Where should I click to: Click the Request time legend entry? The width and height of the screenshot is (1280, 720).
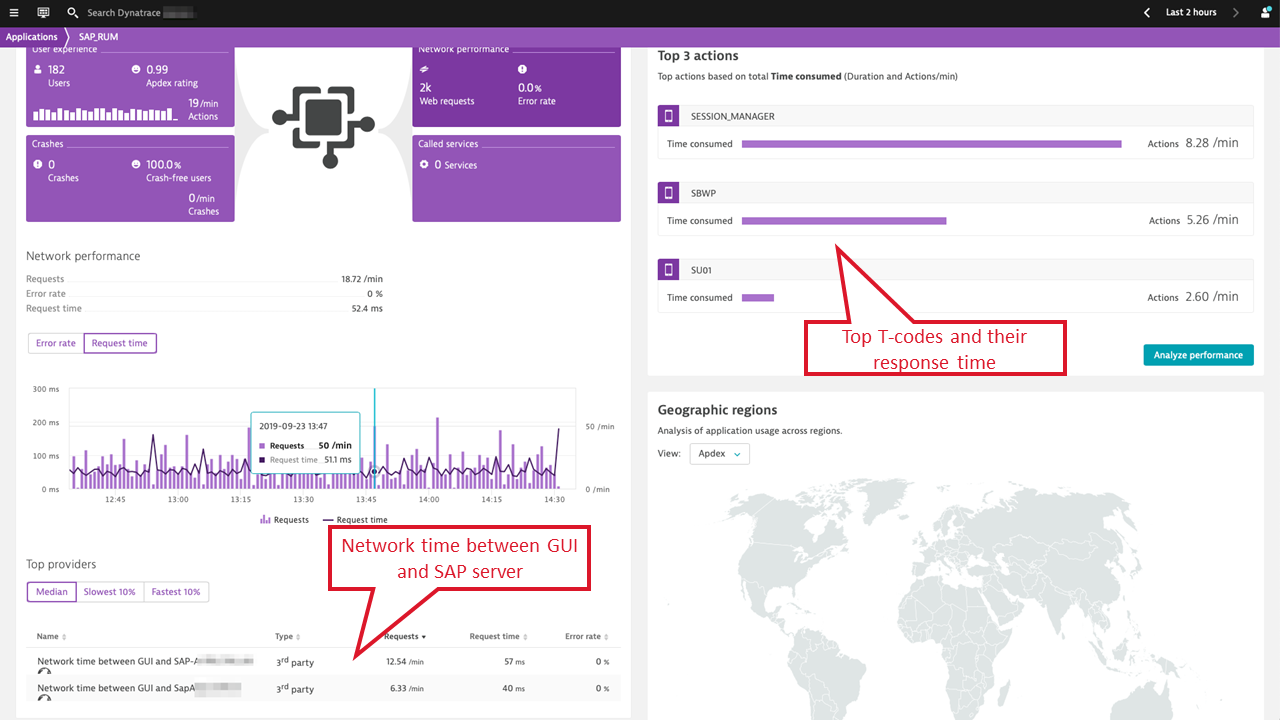[355, 520]
